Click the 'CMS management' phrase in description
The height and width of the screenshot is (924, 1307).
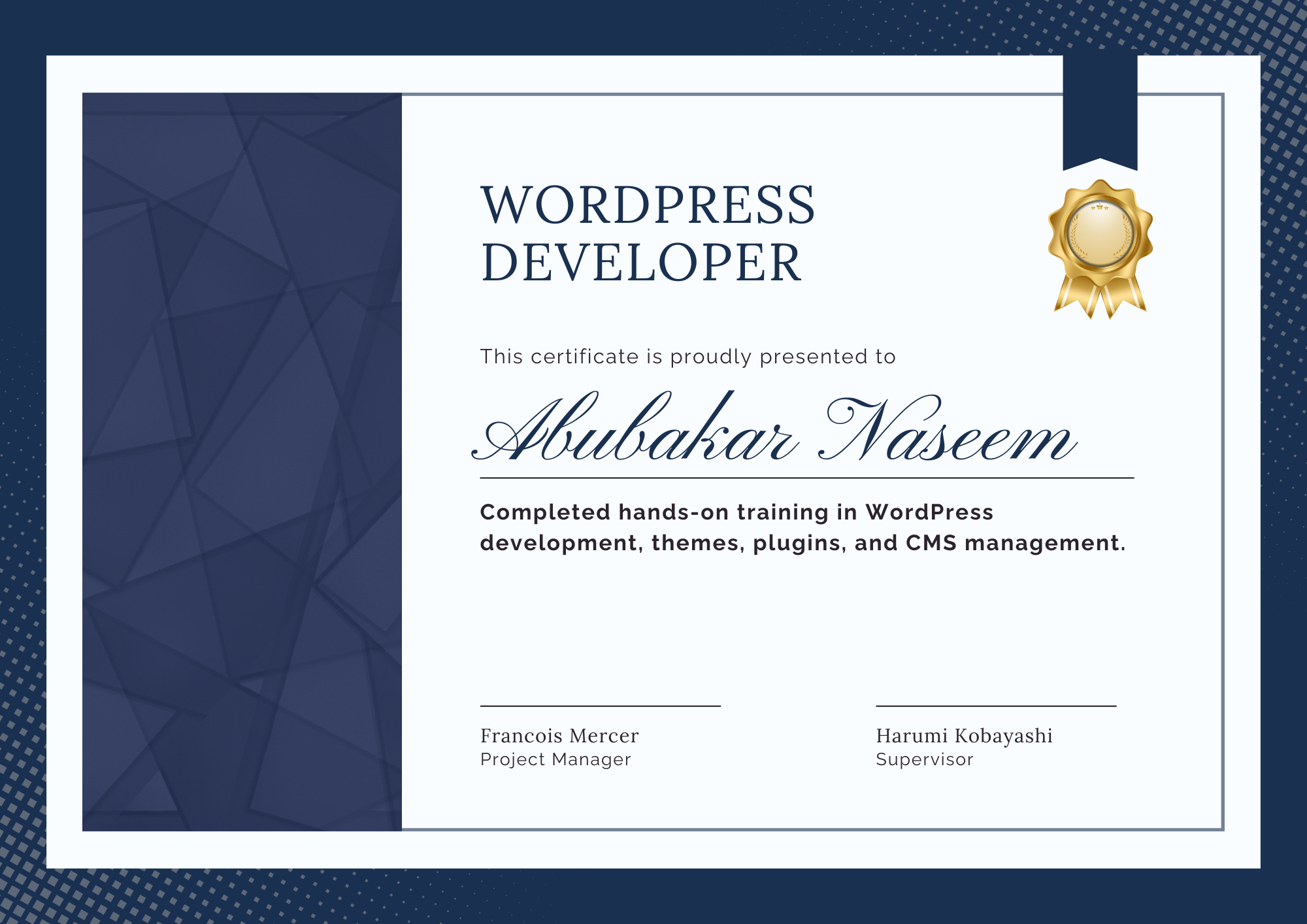click(x=1014, y=543)
